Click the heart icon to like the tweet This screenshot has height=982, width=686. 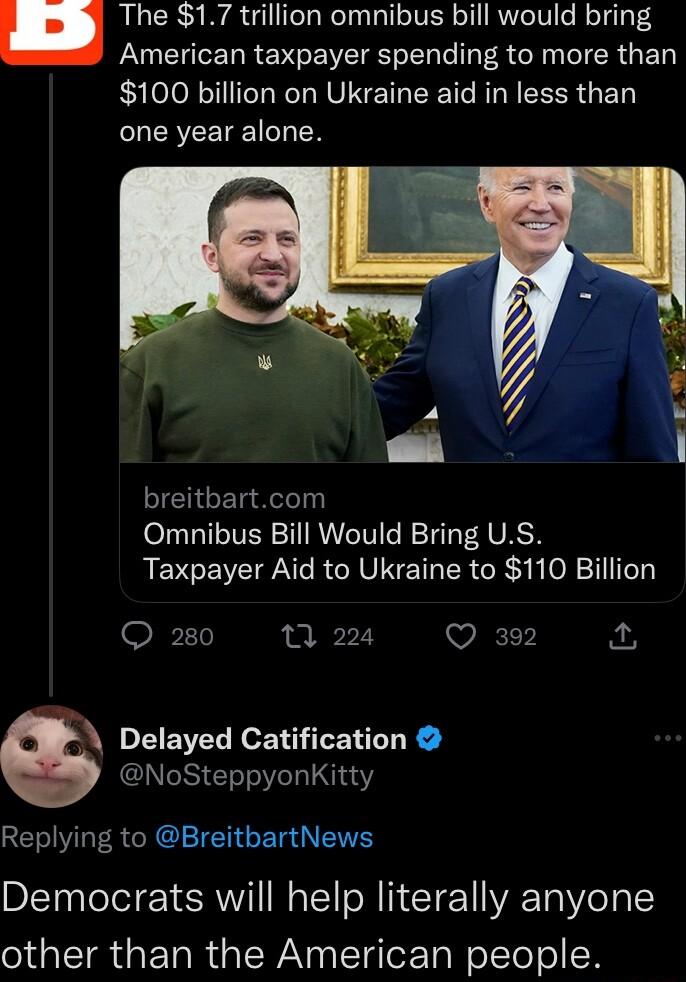(461, 636)
